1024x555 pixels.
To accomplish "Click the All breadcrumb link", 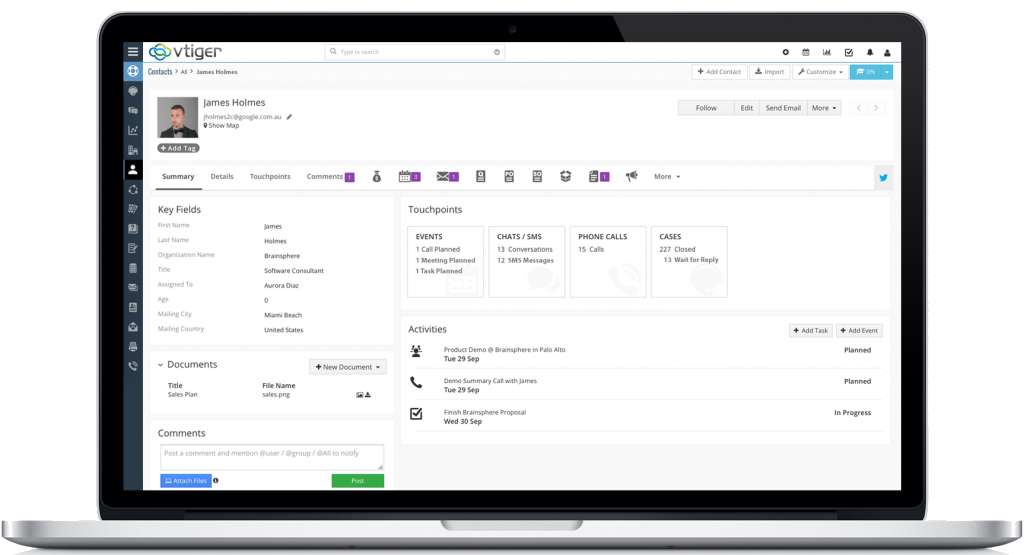I will (x=184, y=72).
